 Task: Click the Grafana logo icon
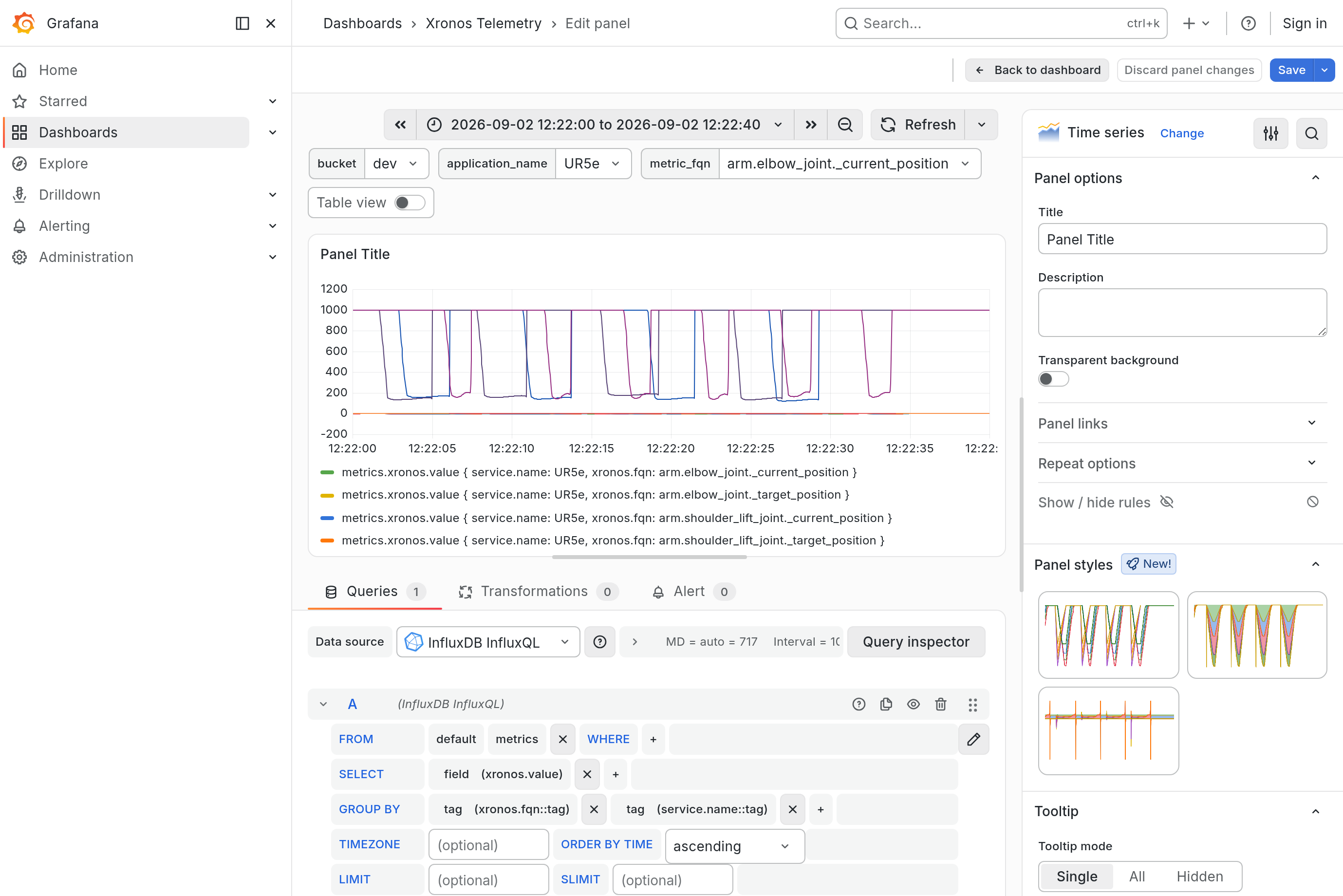coord(24,23)
